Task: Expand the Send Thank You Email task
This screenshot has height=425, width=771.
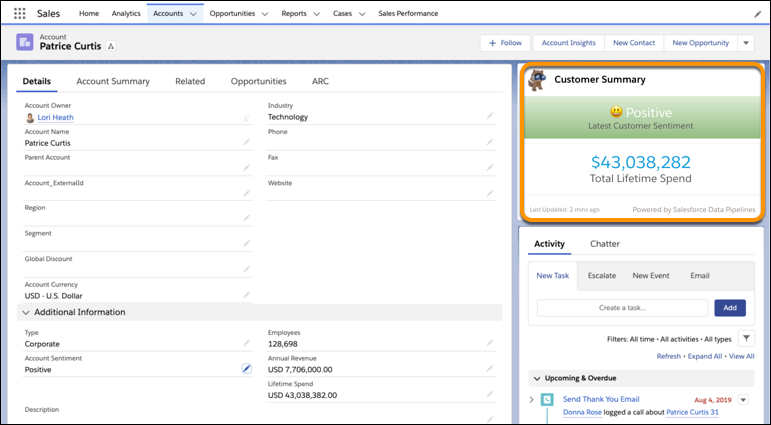Action: 532,399
